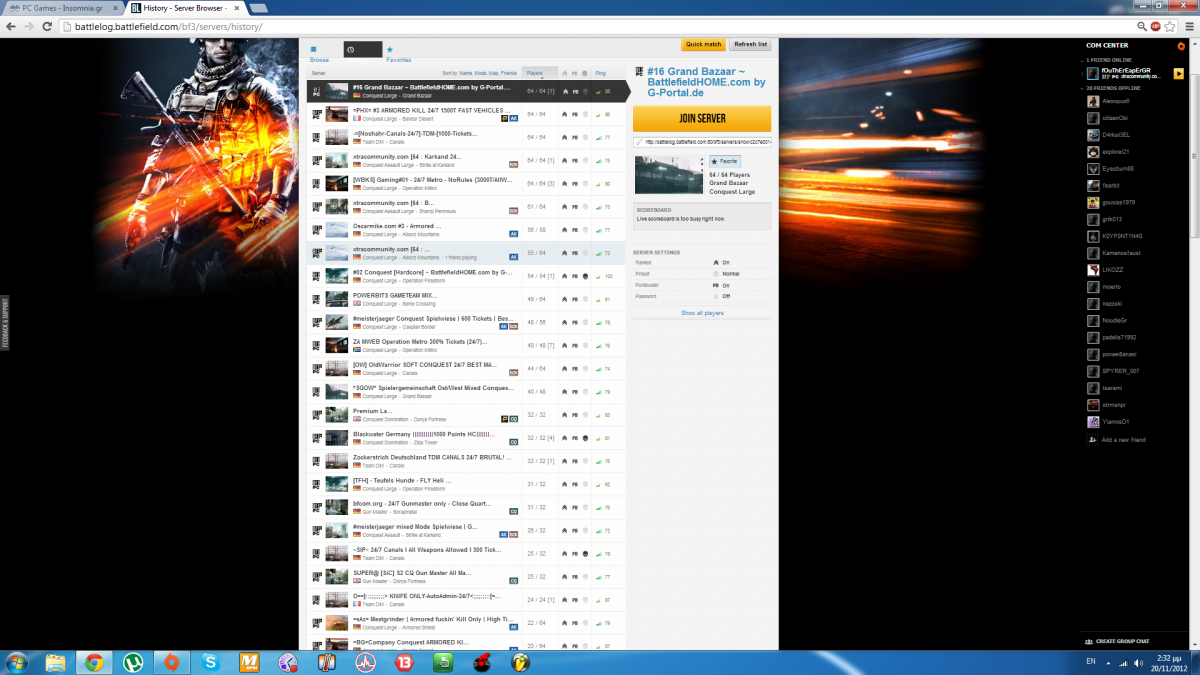Click the ~SIP~ 24/7 Canals server thumbnail

pyautogui.click(x=336, y=553)
